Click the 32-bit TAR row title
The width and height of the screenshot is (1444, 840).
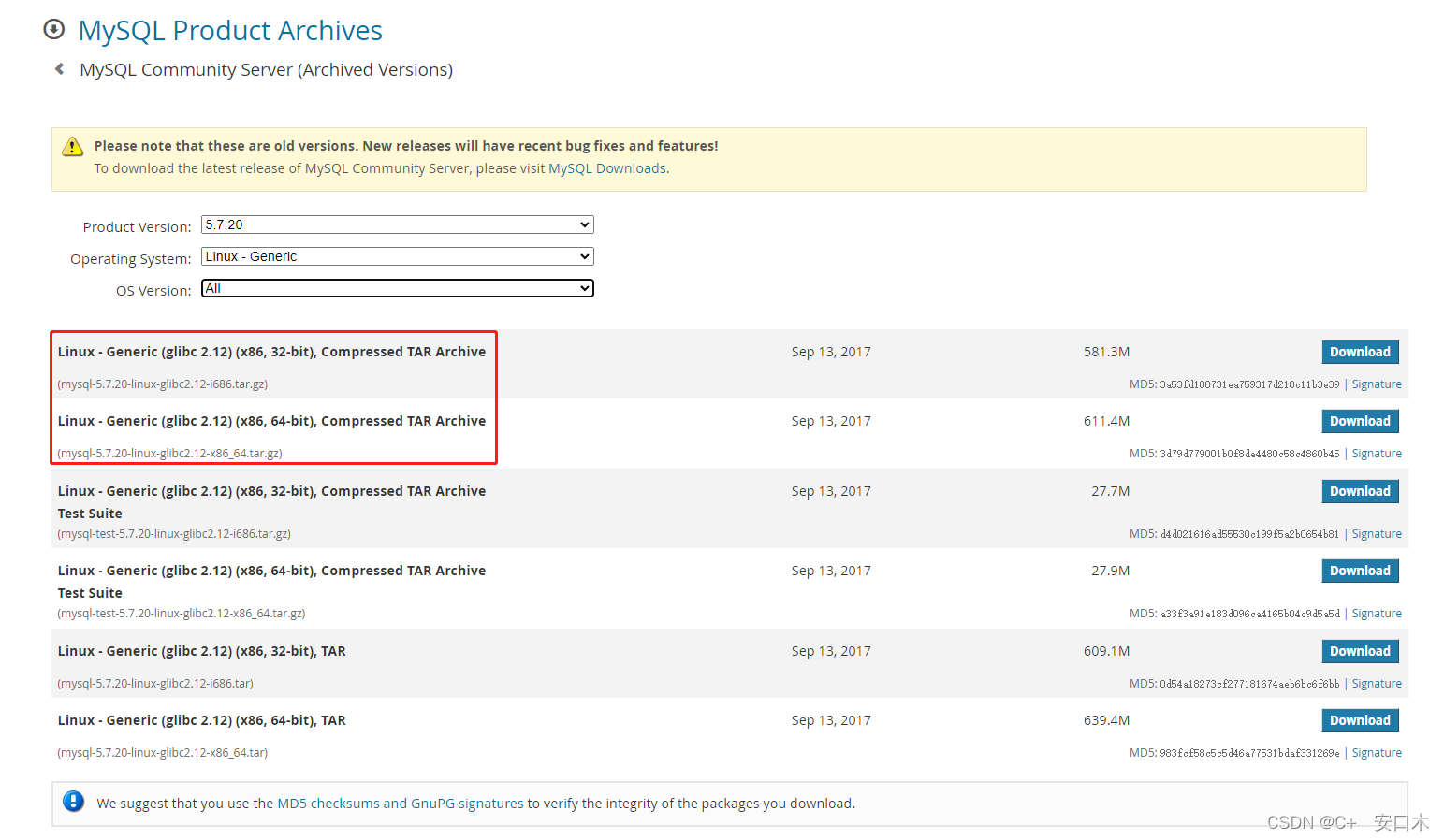point(201,651)
